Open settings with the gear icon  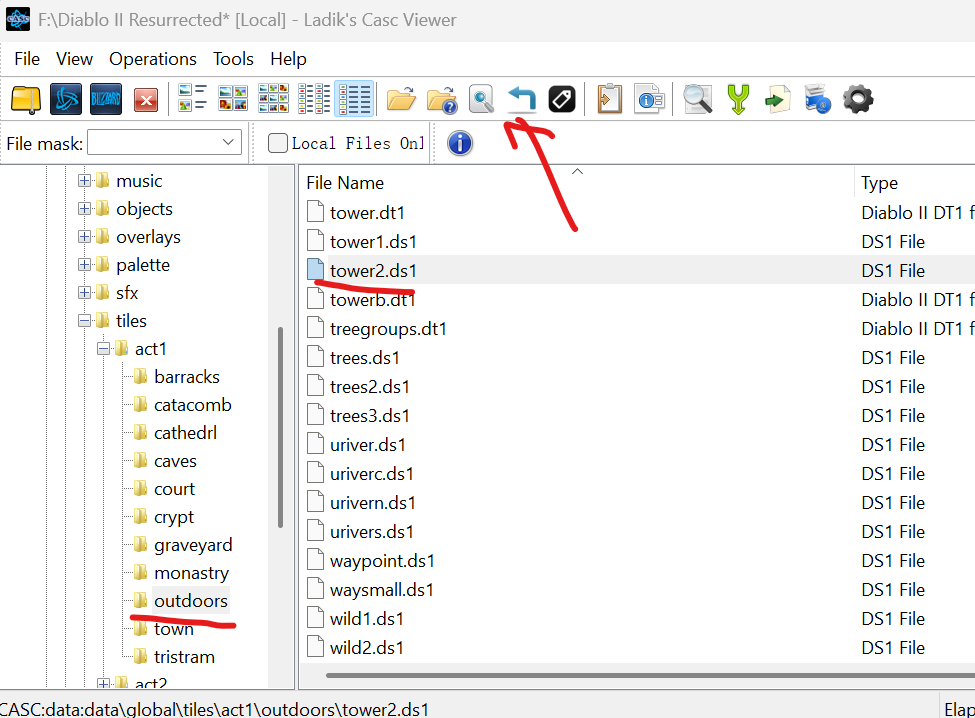click(858, 99)
